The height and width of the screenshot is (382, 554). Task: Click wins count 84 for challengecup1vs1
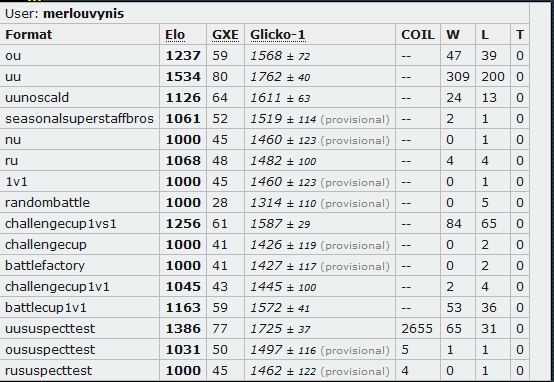tap(453, 224)
